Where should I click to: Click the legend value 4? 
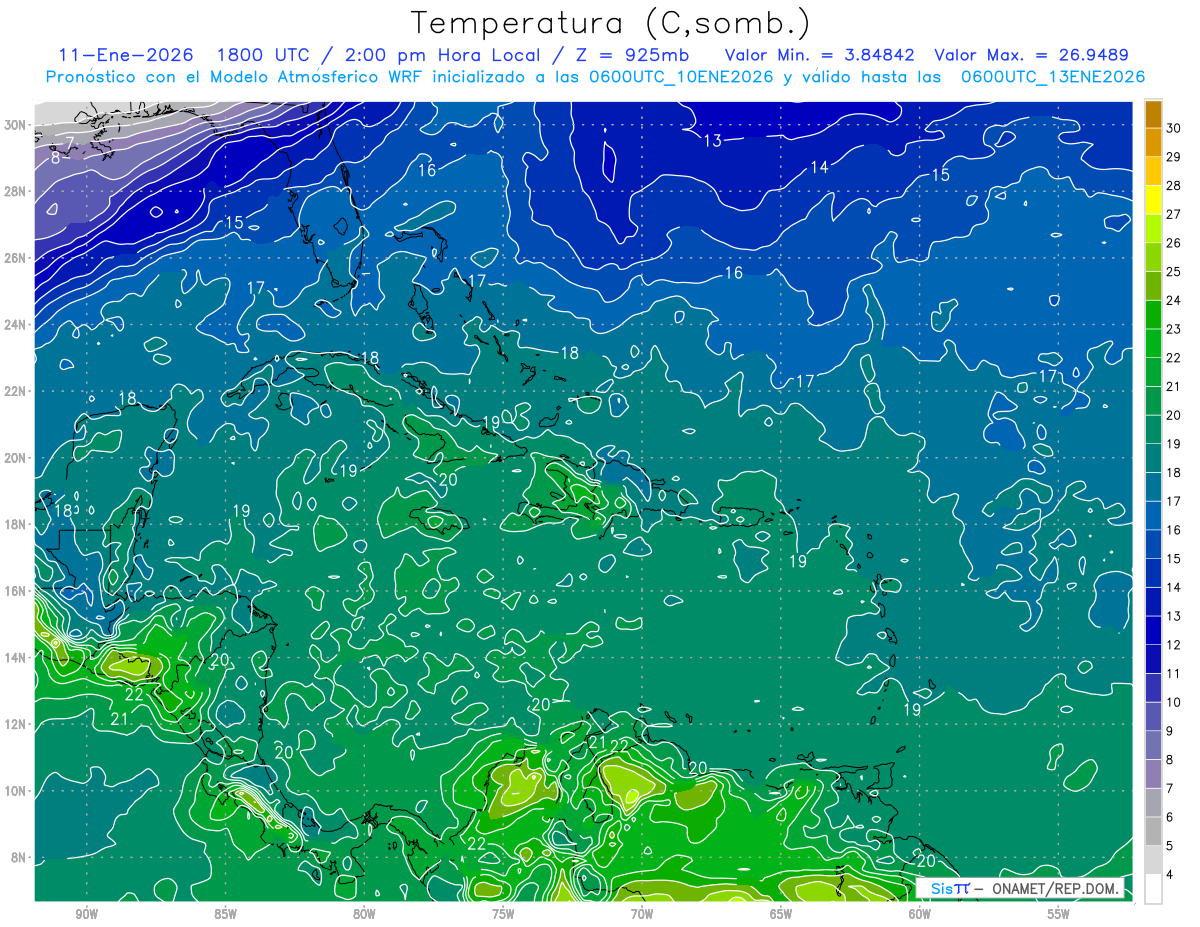pos(1172,875)
